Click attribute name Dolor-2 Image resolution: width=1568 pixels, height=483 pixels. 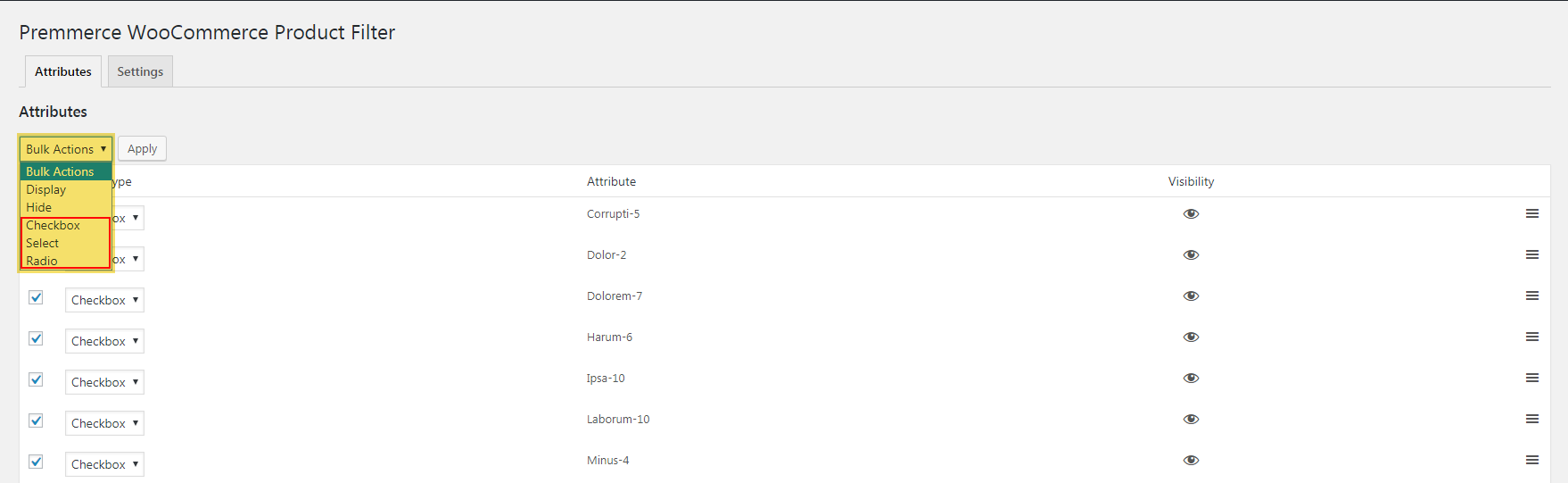point(607,254)
